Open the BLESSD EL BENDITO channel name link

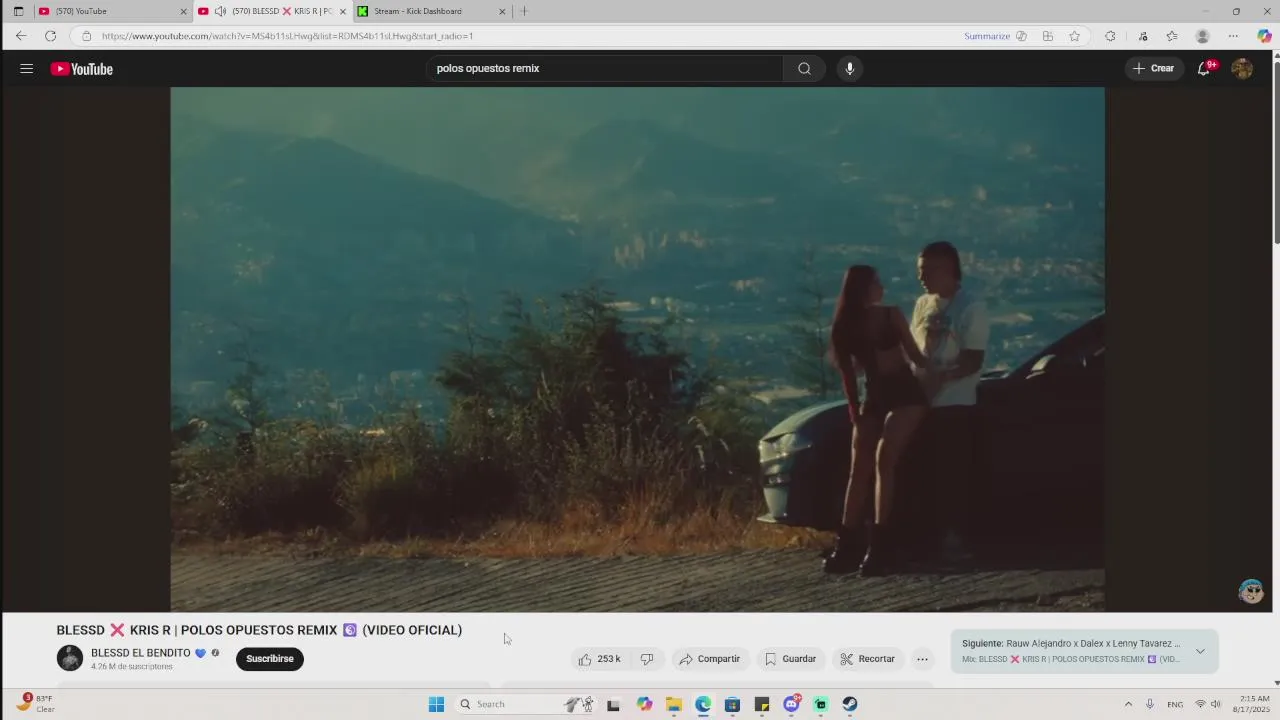point(141,653)
